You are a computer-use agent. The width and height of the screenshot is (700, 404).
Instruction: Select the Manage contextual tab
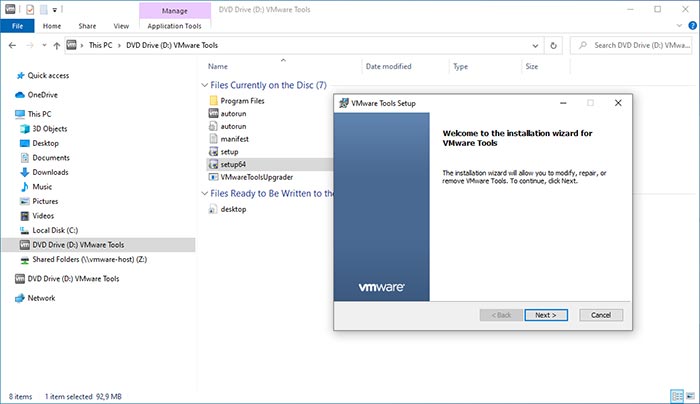pyautogui.click(x=175, y=11)
